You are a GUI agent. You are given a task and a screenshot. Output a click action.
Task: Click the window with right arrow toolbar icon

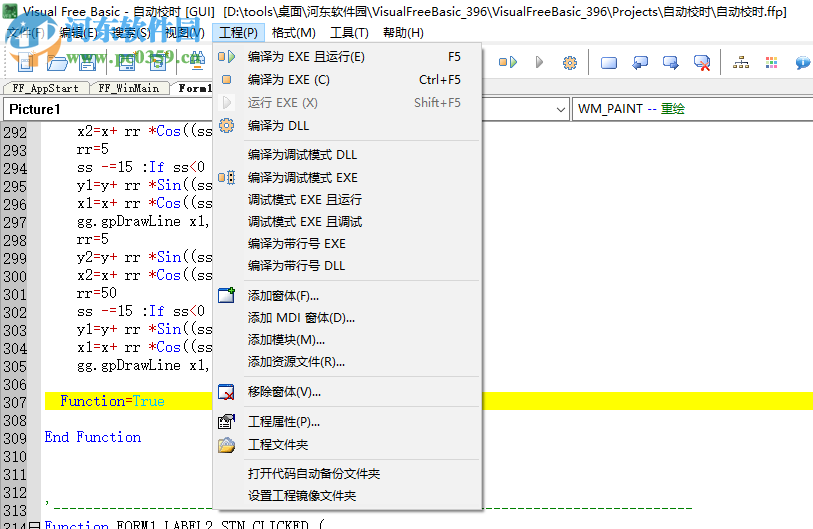click(671, 63)
